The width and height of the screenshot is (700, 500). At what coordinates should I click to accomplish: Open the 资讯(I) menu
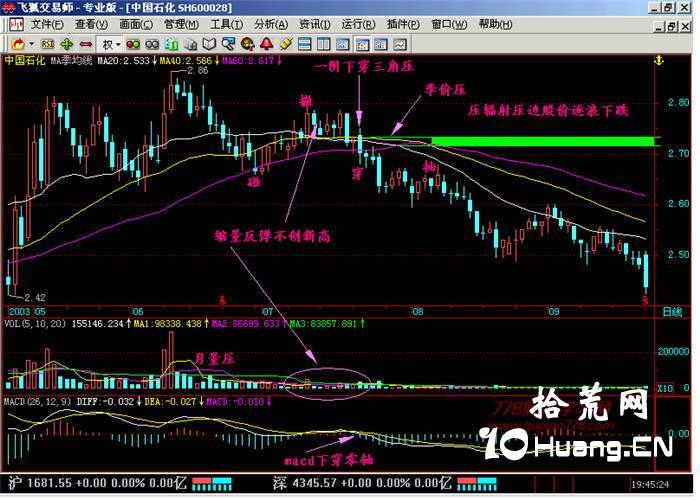(315, 25)
